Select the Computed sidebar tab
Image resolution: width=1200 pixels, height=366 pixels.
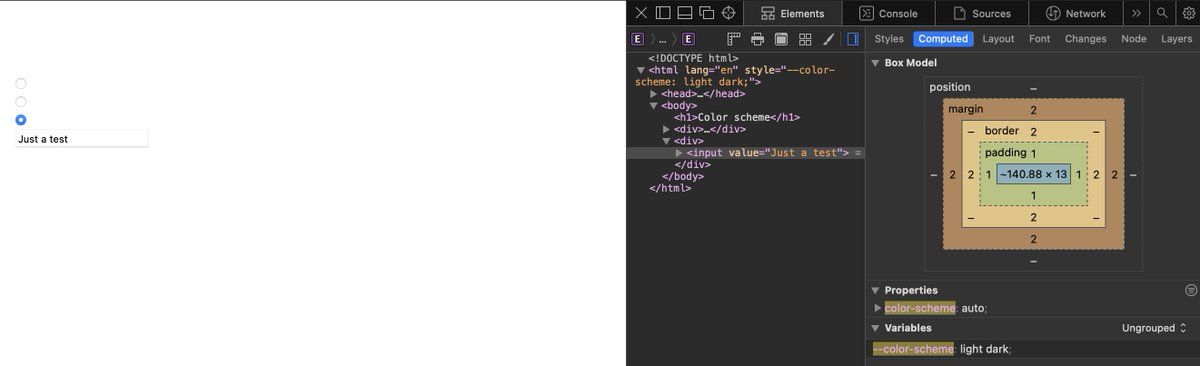point(943,39)
